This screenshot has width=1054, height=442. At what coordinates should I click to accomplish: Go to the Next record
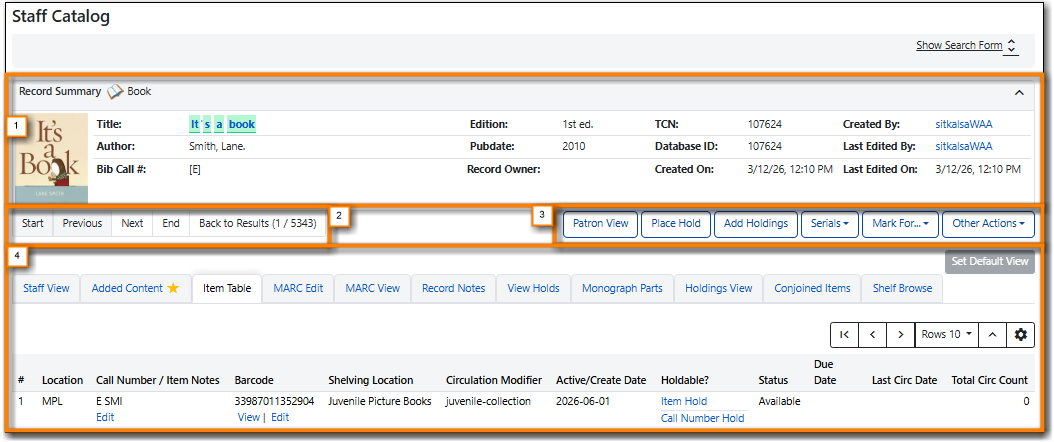pyautogui.click(x=132, y=224)
